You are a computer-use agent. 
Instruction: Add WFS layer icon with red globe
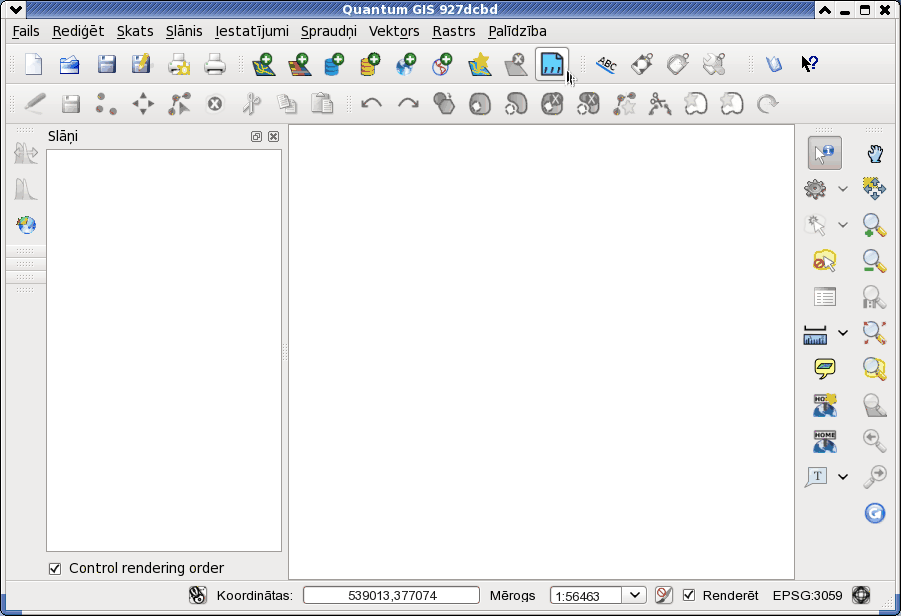[442, 64]
